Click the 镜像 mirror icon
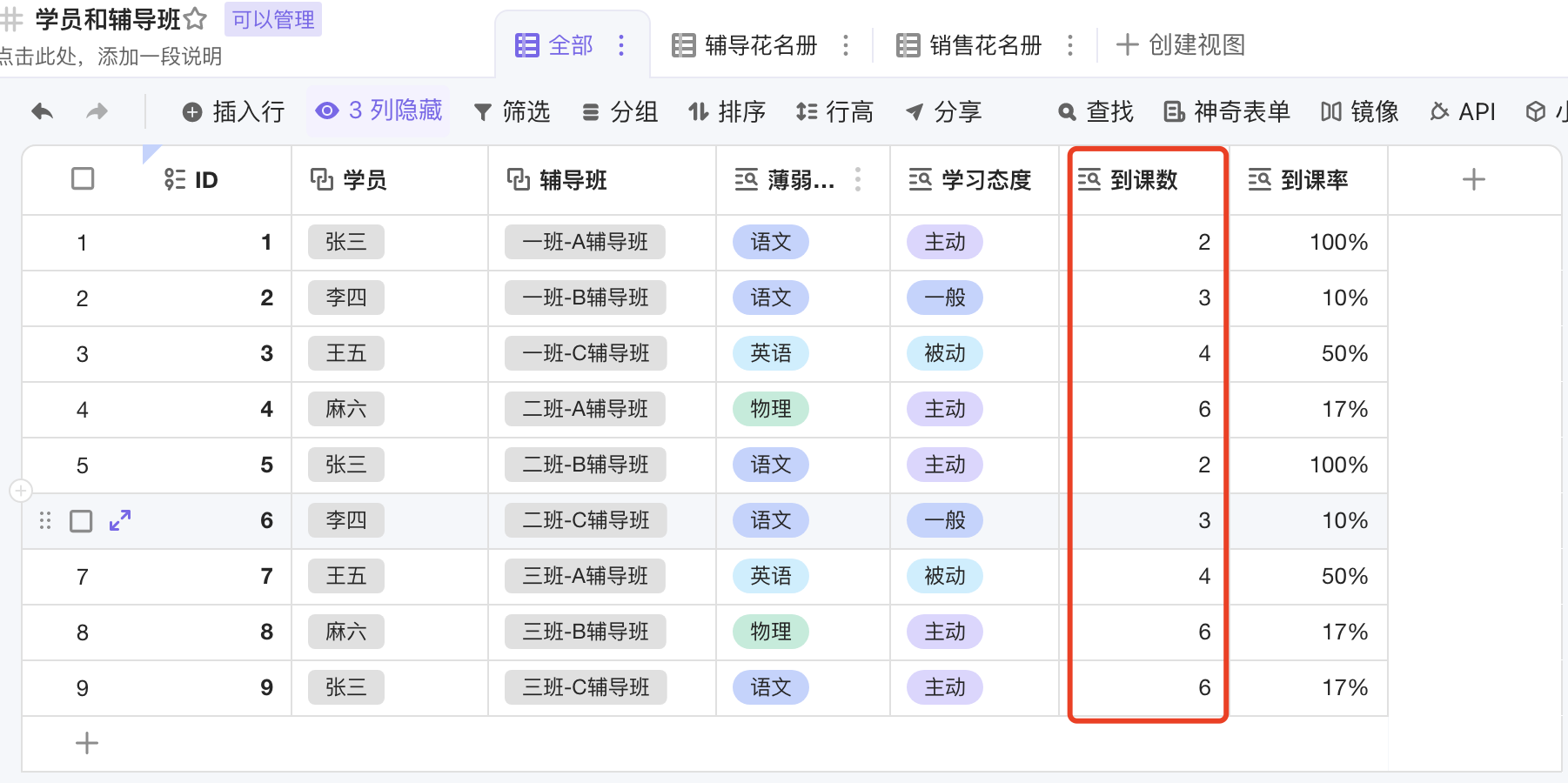 [1357, 111]
